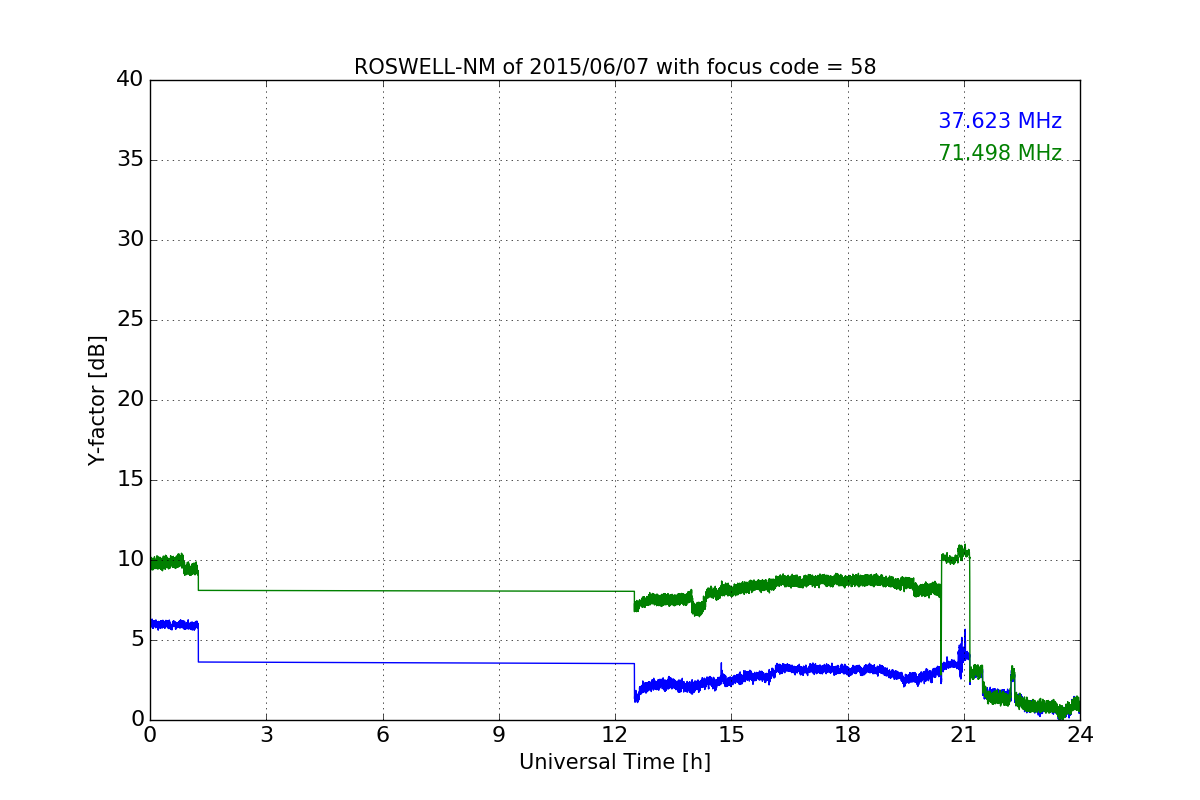Screen dimensions: 1200x800
Task: Click x-axis tick label 18
Action: (848, 735)
